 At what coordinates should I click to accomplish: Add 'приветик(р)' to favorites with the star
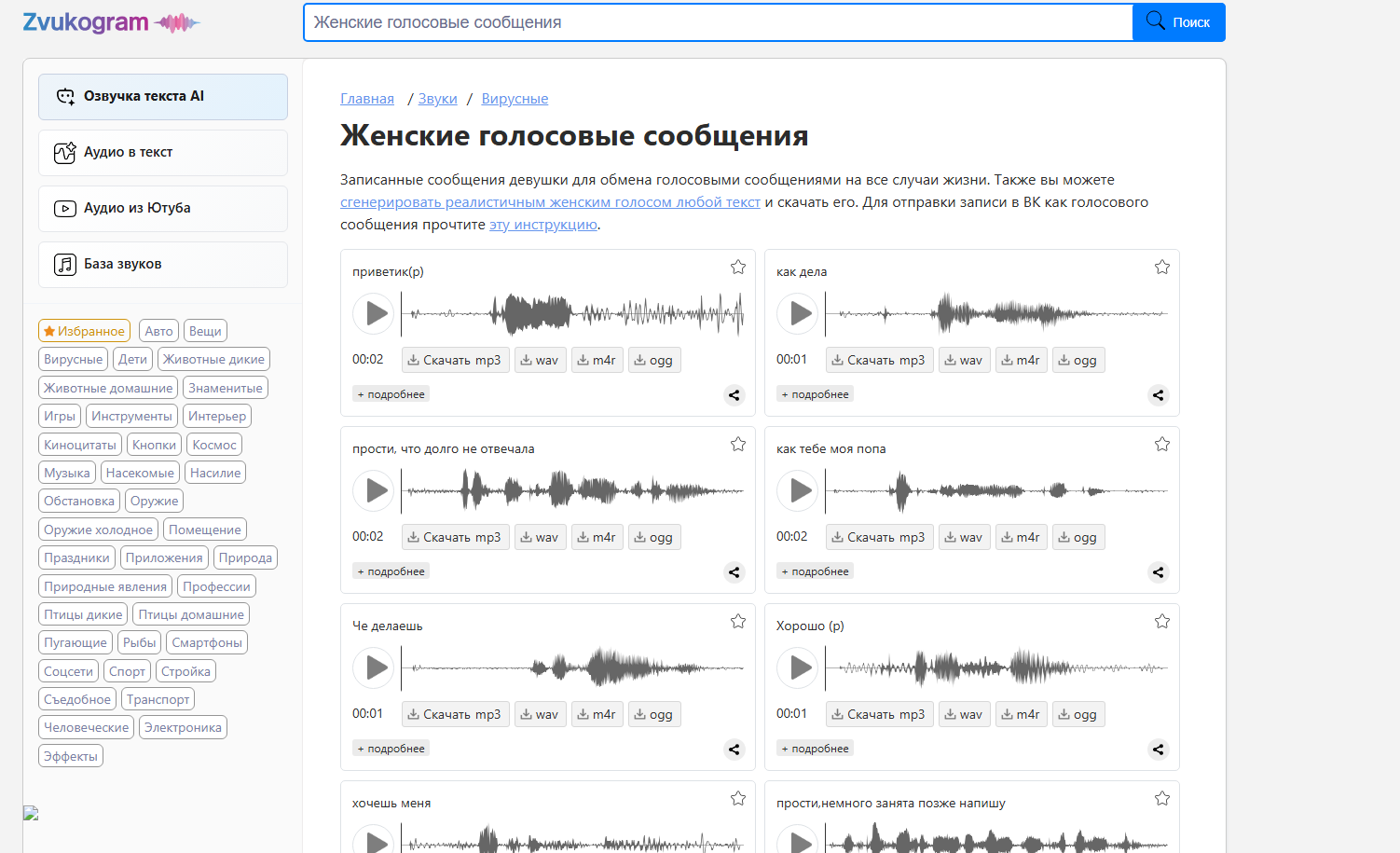(x=738, y=268)
